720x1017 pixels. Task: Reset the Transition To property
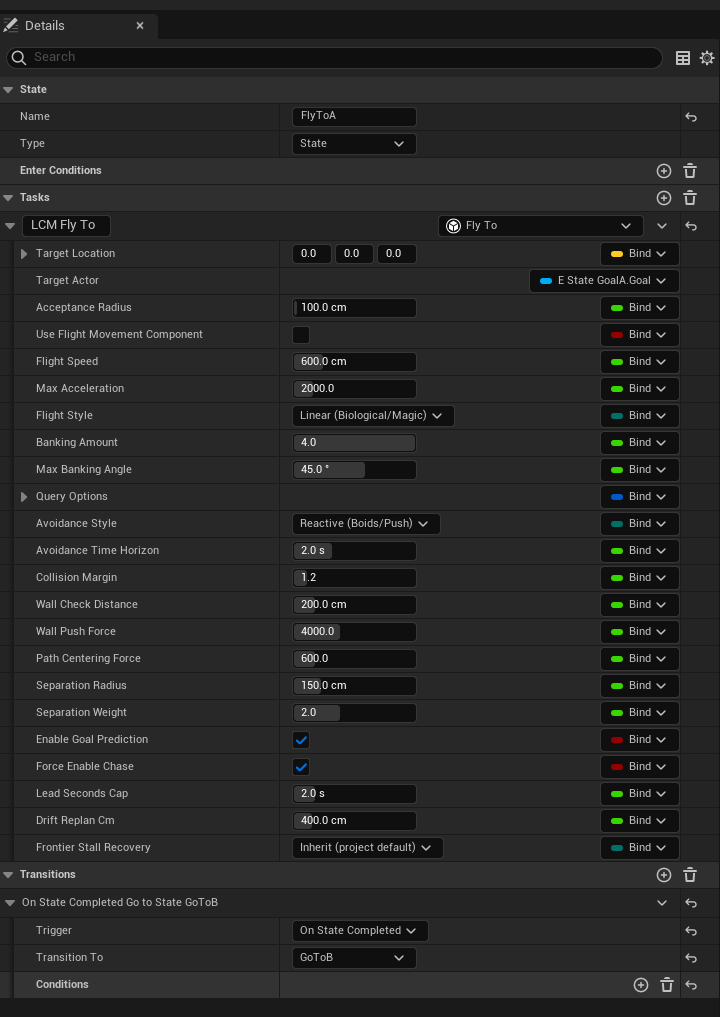pos(691,958)
